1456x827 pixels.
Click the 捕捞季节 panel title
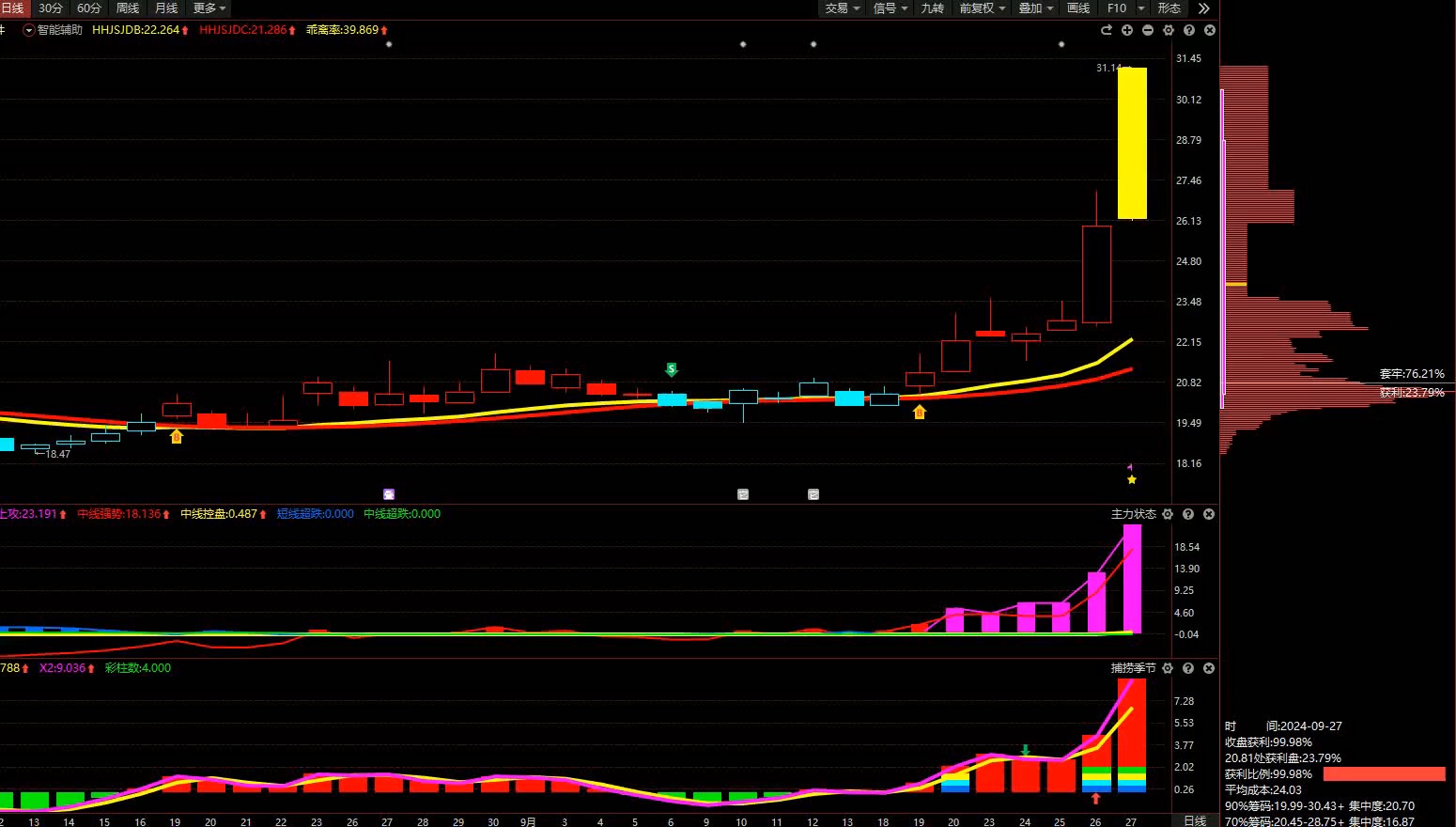pos(1134,668)
